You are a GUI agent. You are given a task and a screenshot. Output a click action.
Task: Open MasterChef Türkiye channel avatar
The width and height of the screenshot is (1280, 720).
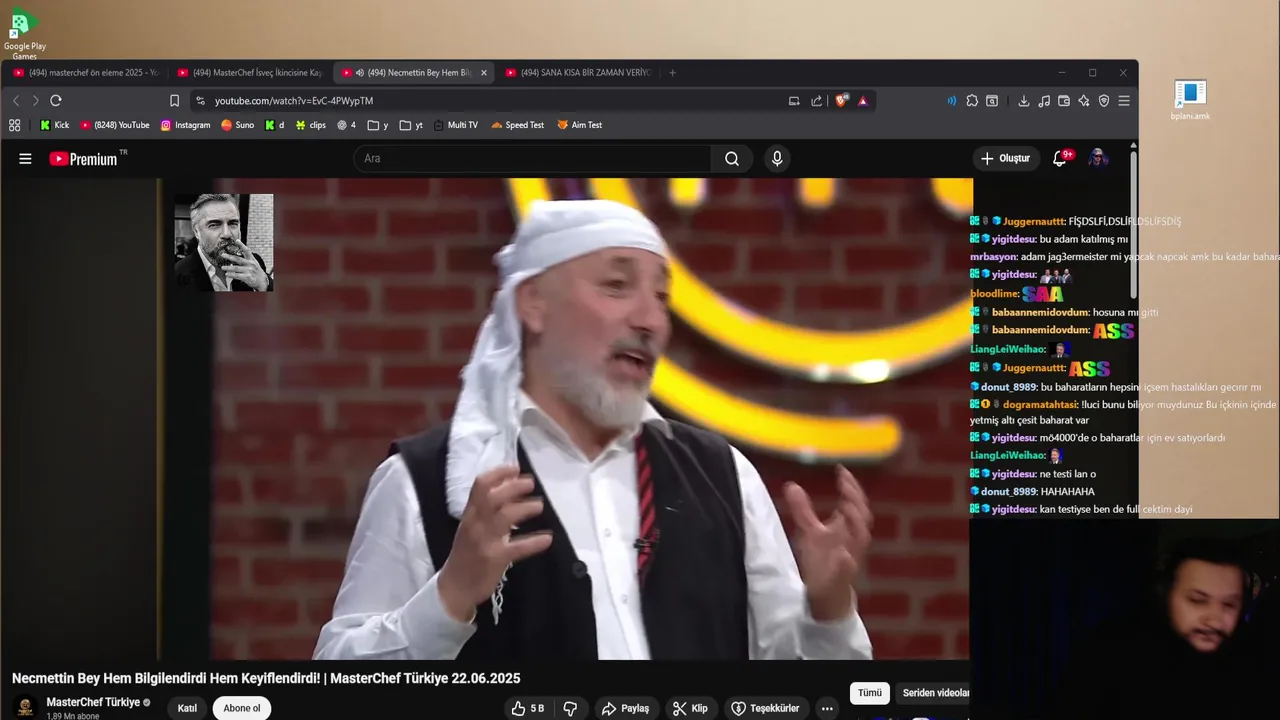(26, 708)
